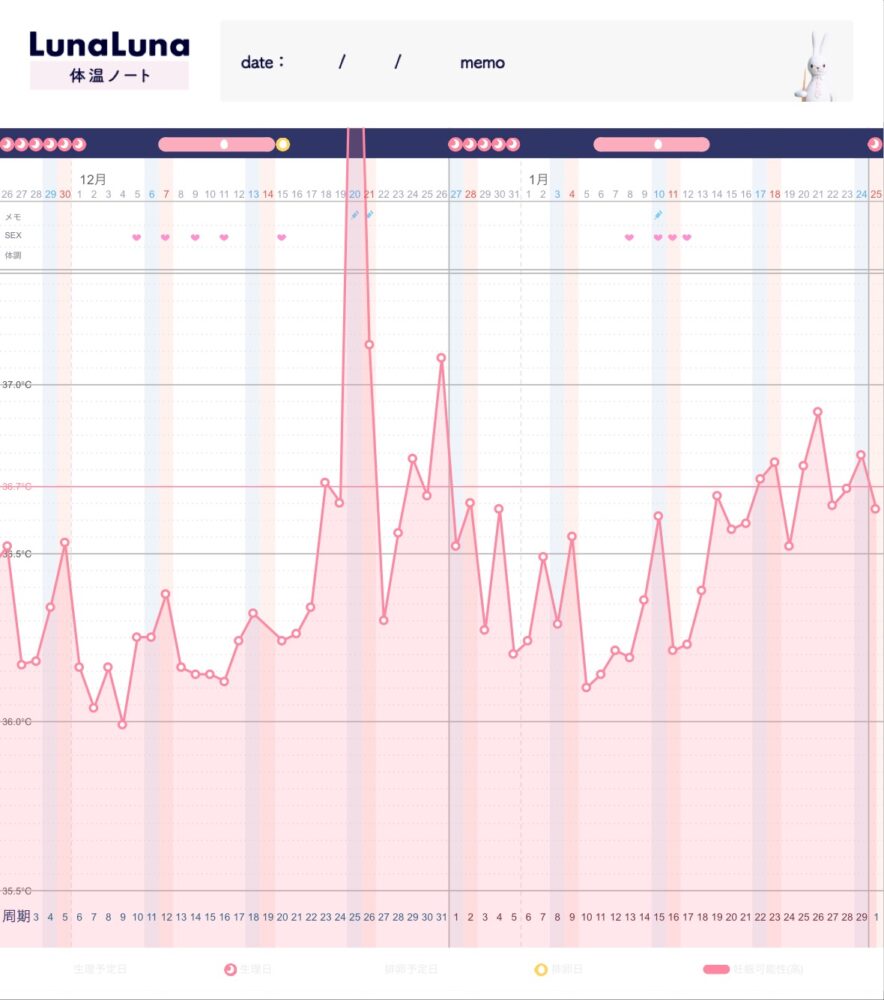This screenshot has width=884, height=1000.
Task: Click the period moon icon above January 25
Action: pos(874,144)
